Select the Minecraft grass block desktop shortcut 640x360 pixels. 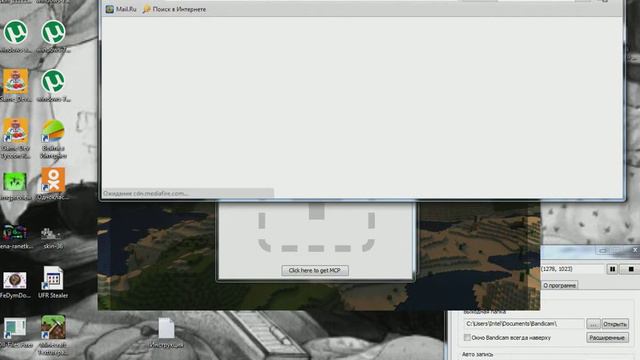pos(53,335)
